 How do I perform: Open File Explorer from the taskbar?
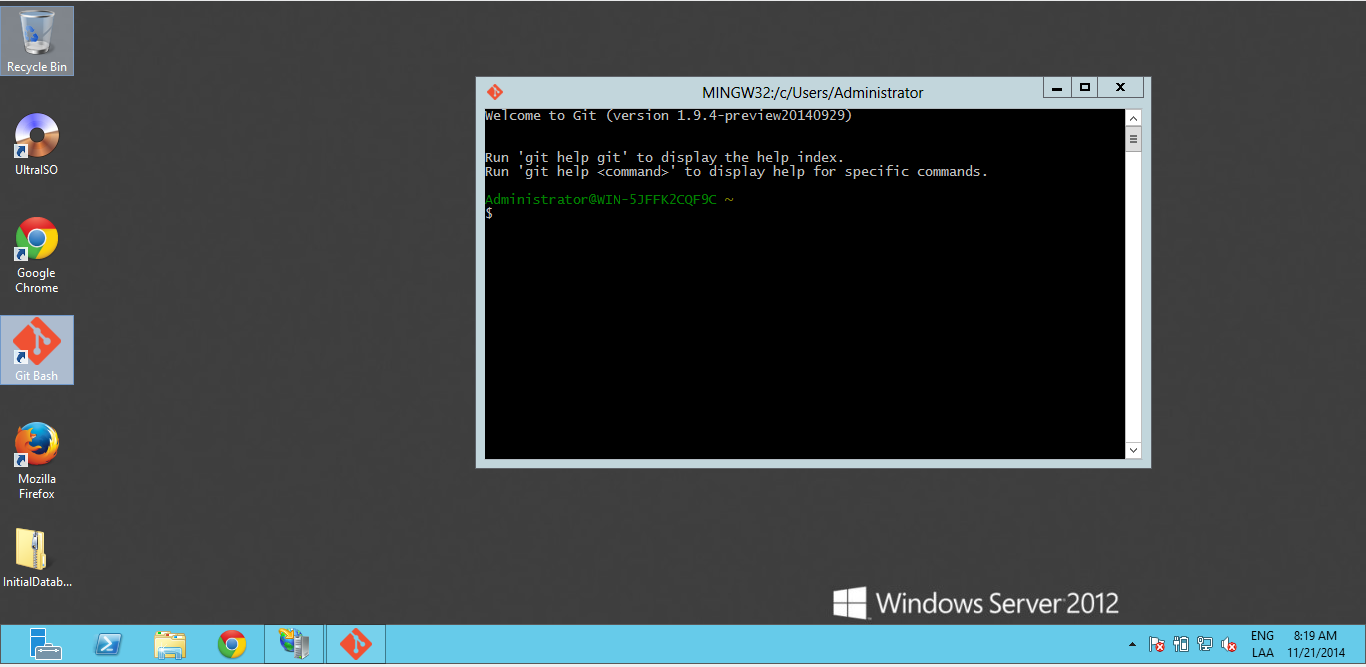click(x=170, y=644)
